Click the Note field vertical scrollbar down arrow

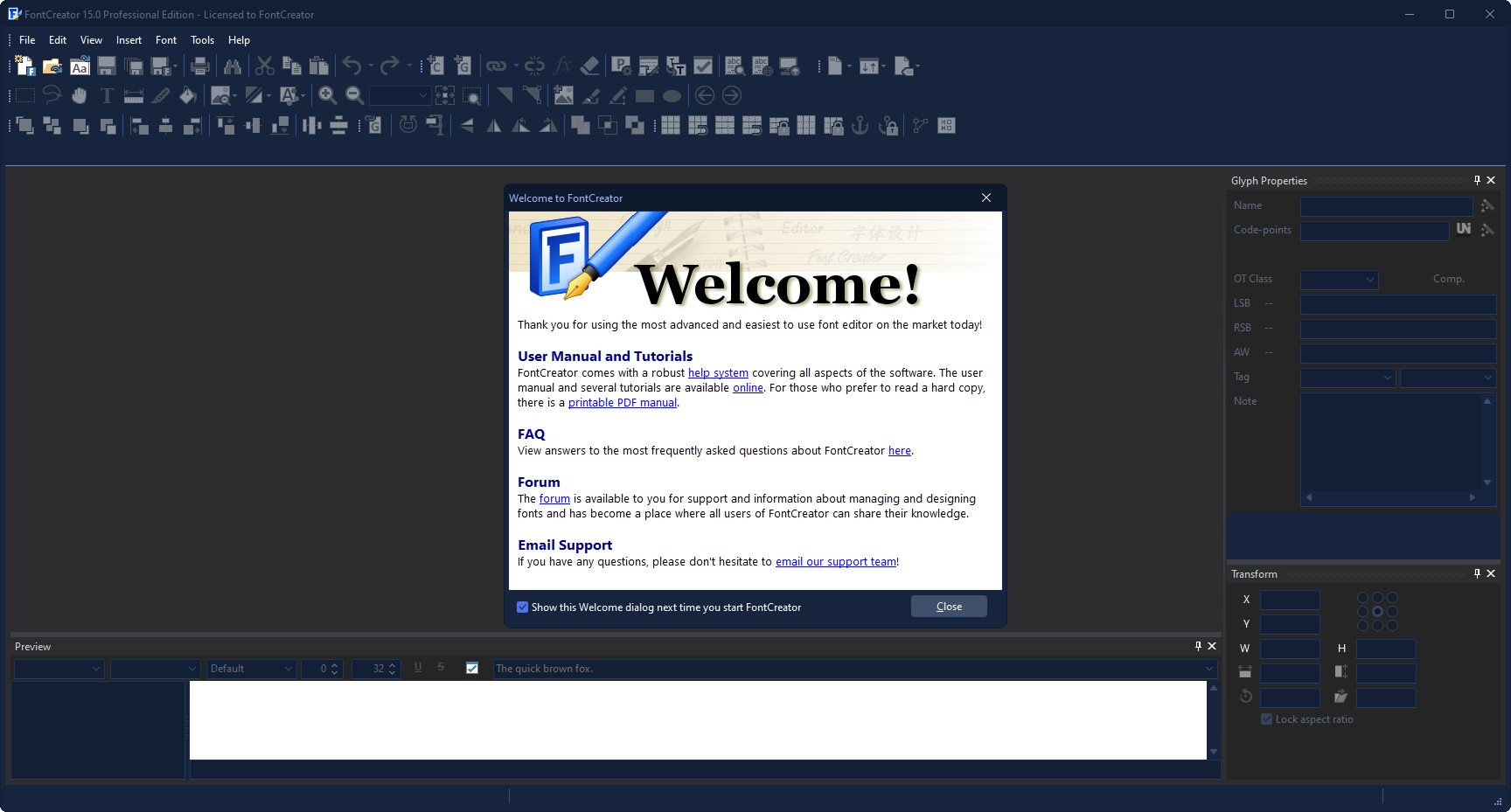[x=1487, y=482]
